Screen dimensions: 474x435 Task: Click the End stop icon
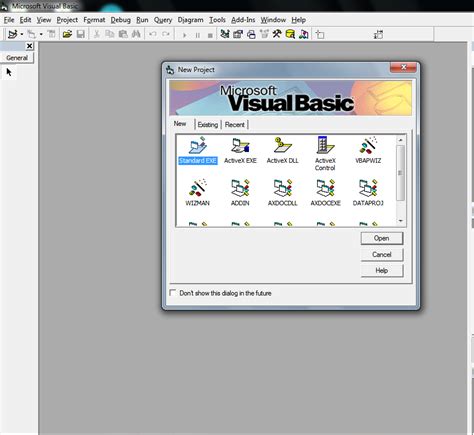pyautogui.click(x=210, y=35)
